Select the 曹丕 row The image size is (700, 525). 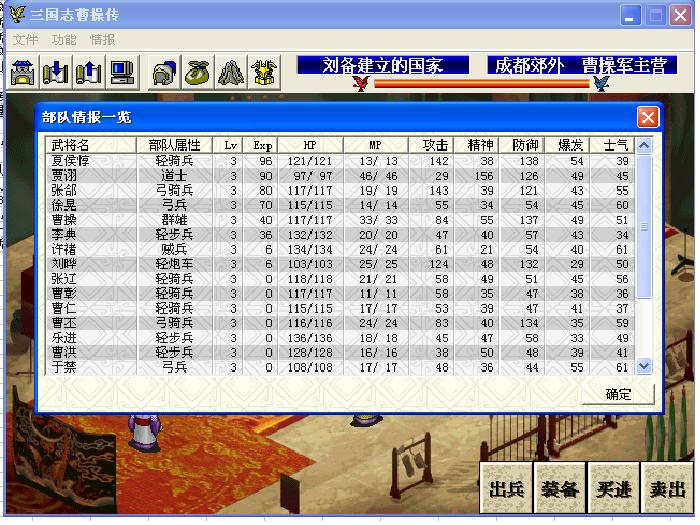pyautogui.click(x=340, y=323)
